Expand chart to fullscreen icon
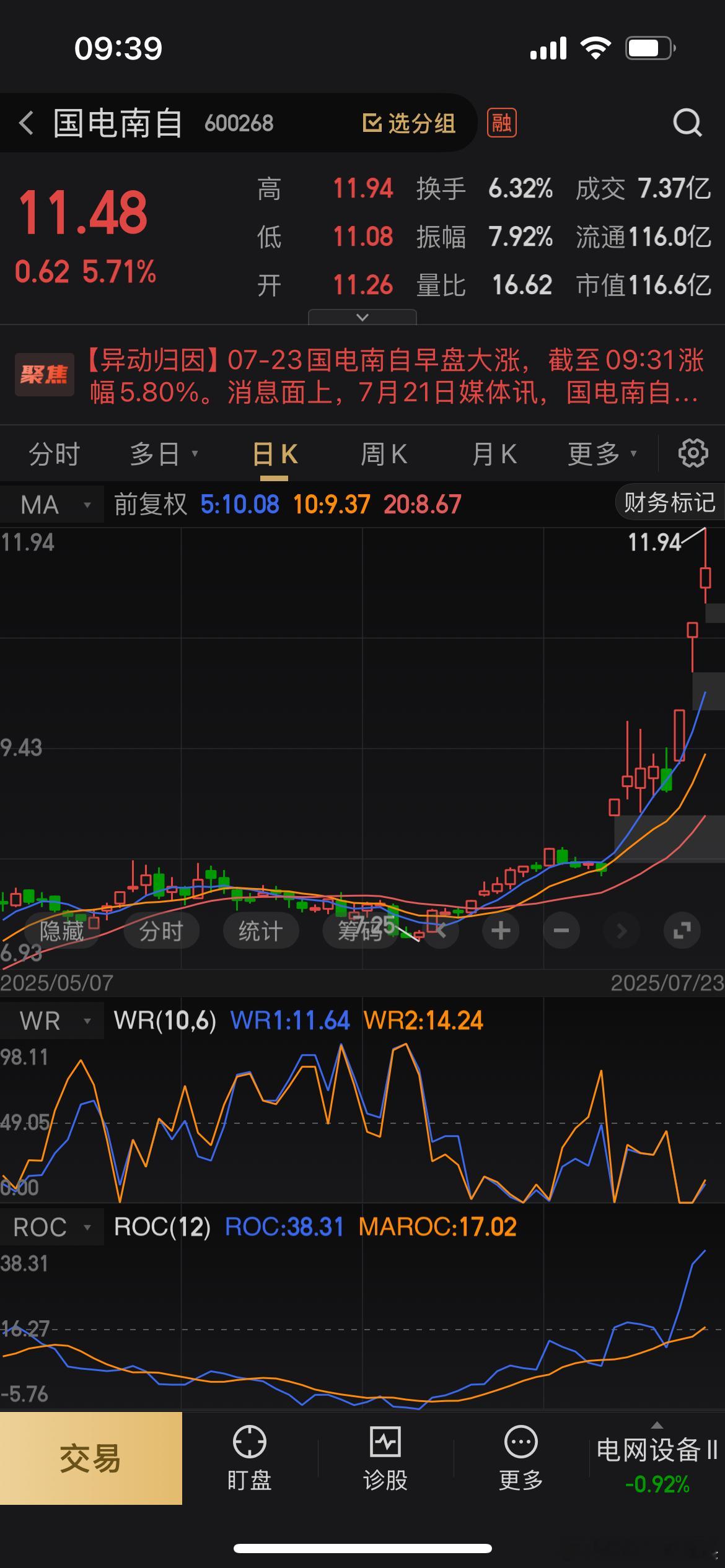The height and width of the screenshot is (1568, 725). pos(682,930)
